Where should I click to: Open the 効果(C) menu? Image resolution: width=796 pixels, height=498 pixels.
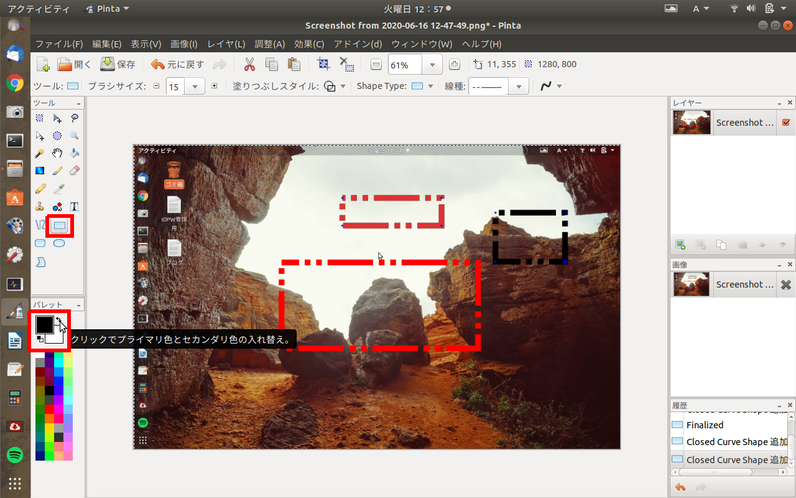309,44
